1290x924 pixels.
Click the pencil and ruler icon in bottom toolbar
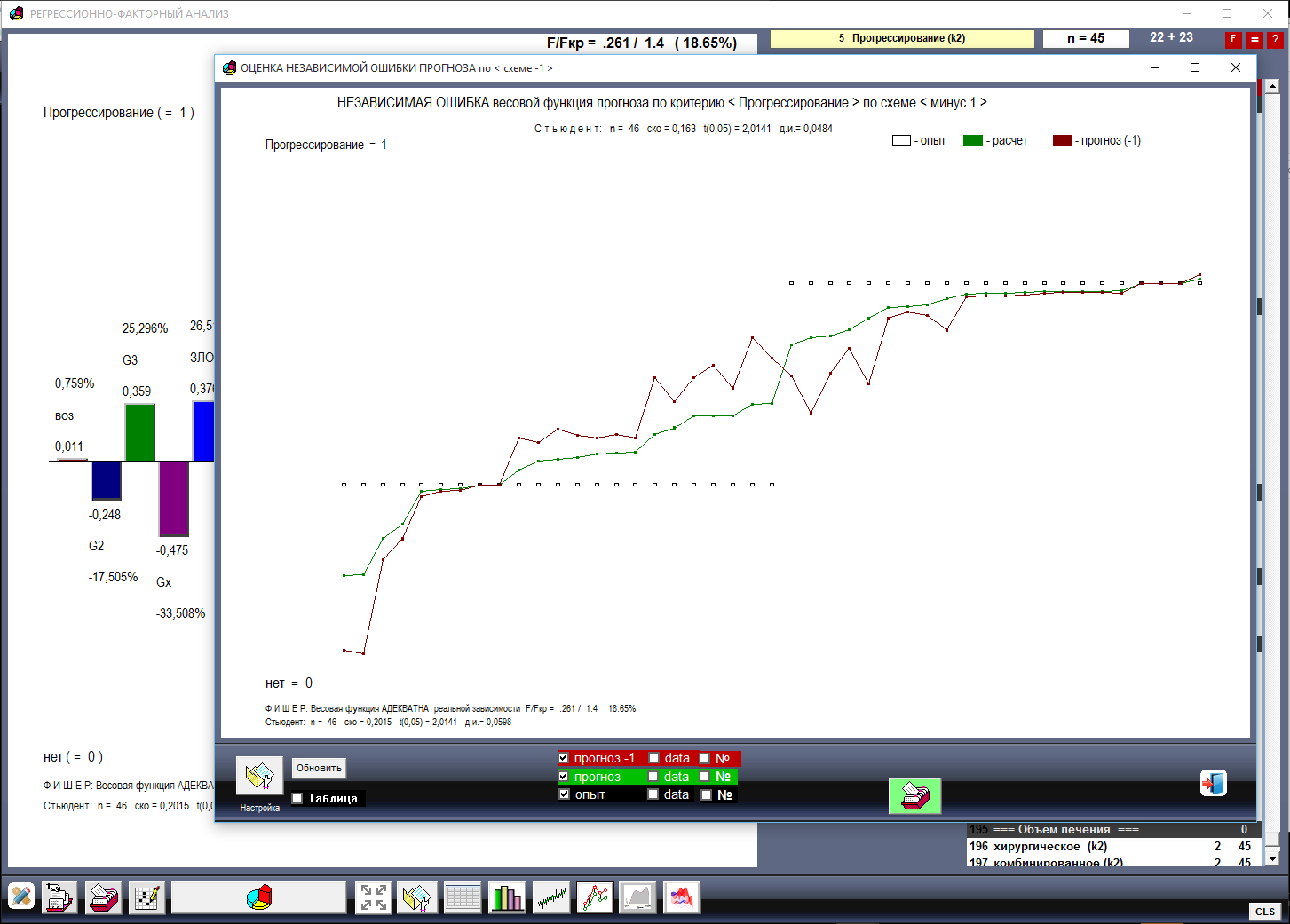point(21,897)
